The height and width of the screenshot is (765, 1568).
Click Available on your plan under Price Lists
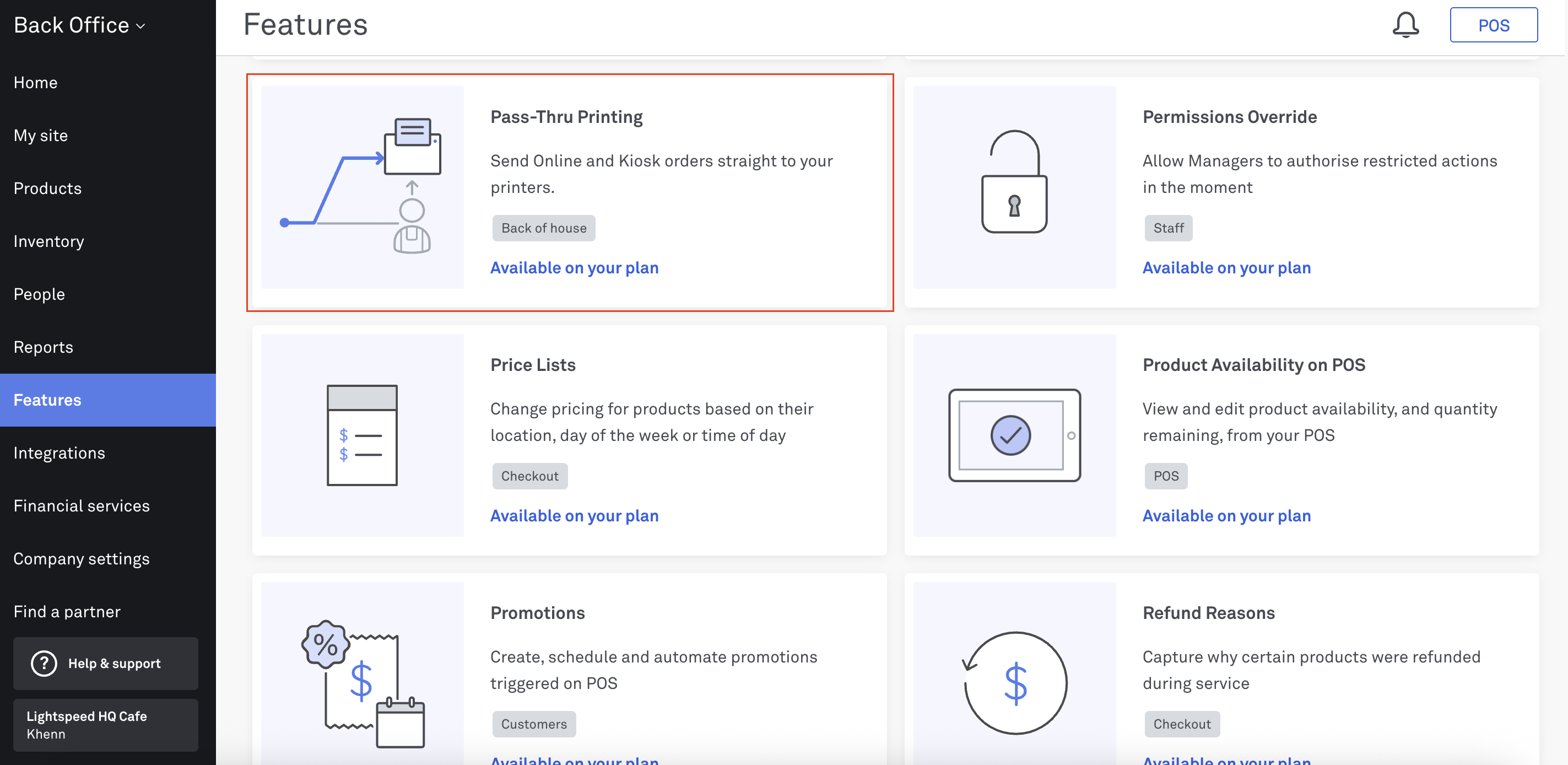[x=574, y=515]
